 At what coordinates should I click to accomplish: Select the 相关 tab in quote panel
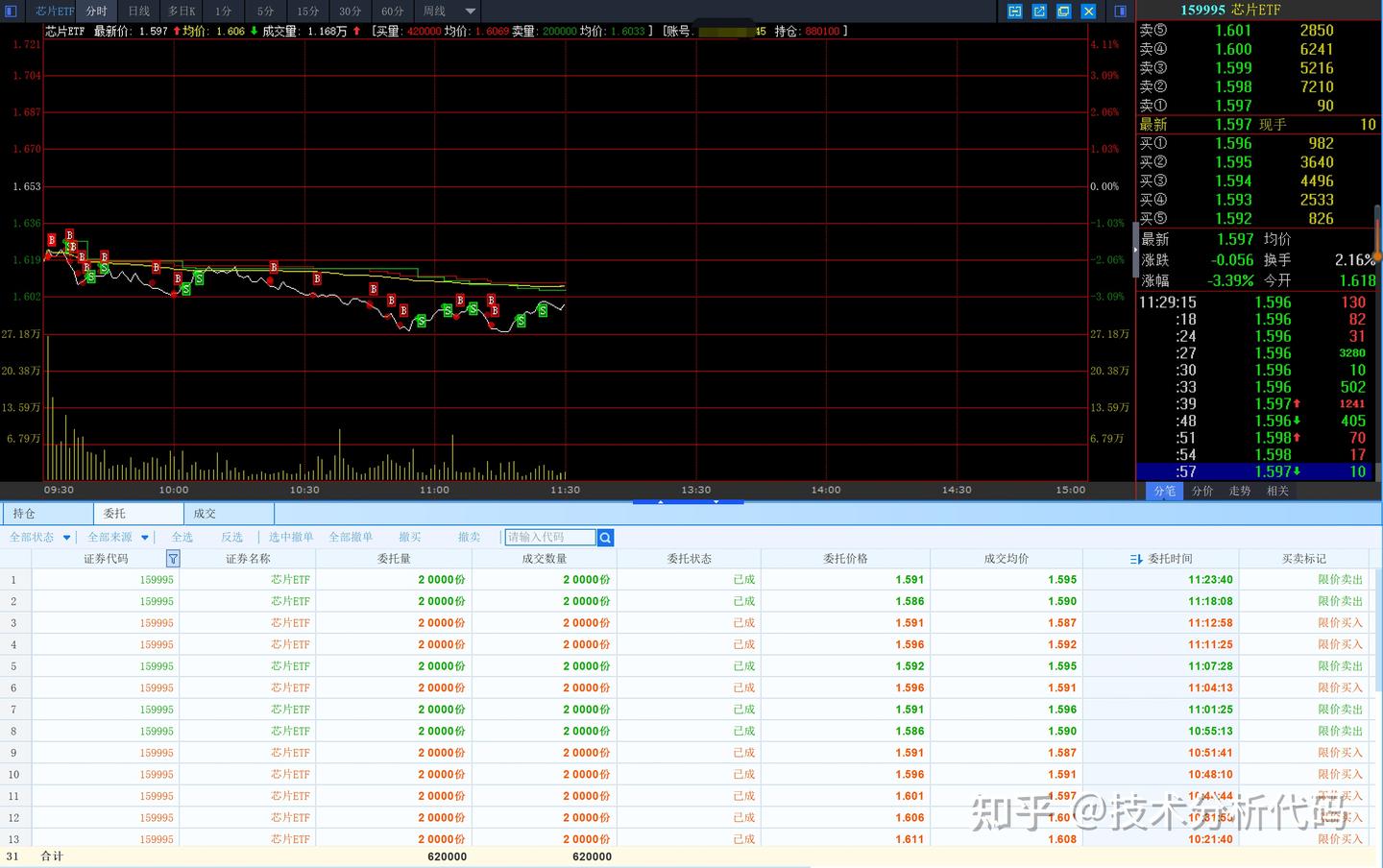(x=1277, y=491)
